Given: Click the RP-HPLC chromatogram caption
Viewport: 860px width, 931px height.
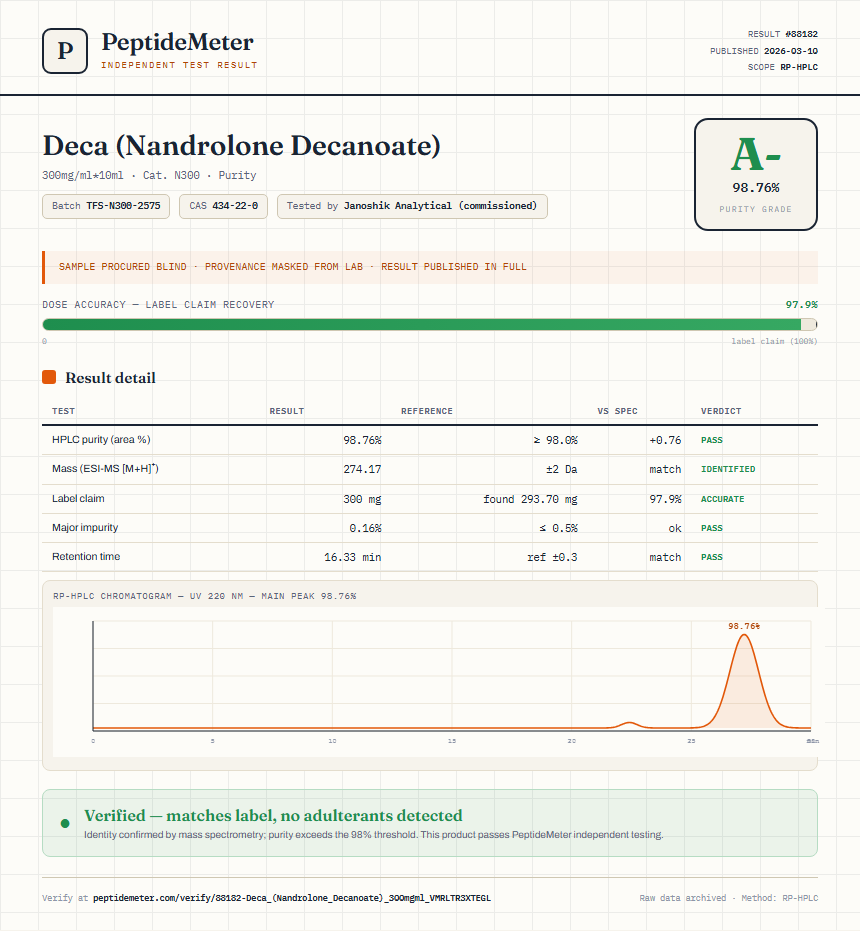Looking at the screenshot, I should 205,596.
